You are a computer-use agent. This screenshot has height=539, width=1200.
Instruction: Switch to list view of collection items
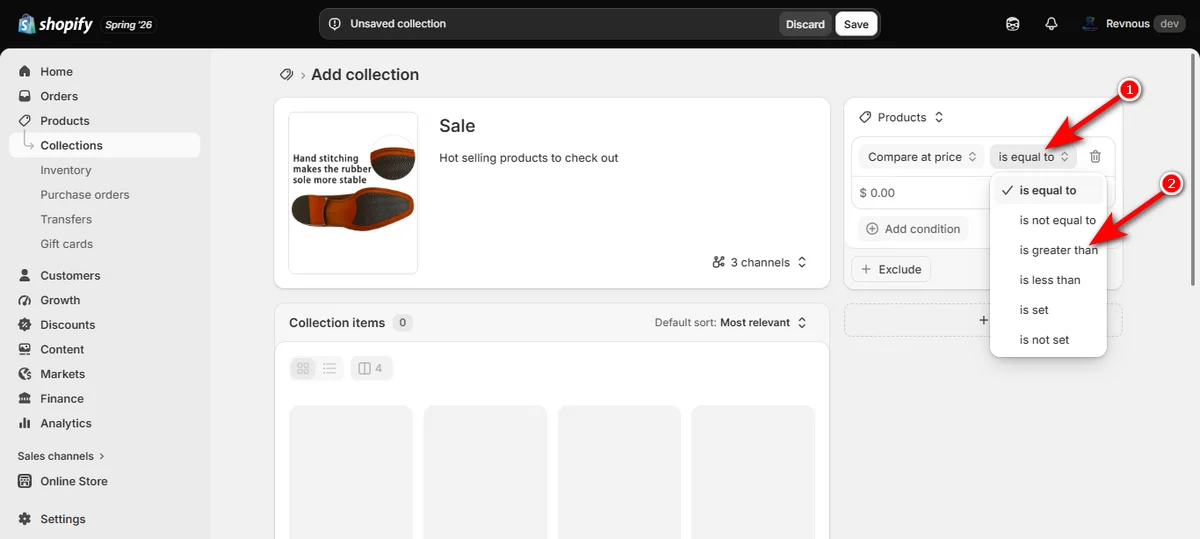(330, 368)
